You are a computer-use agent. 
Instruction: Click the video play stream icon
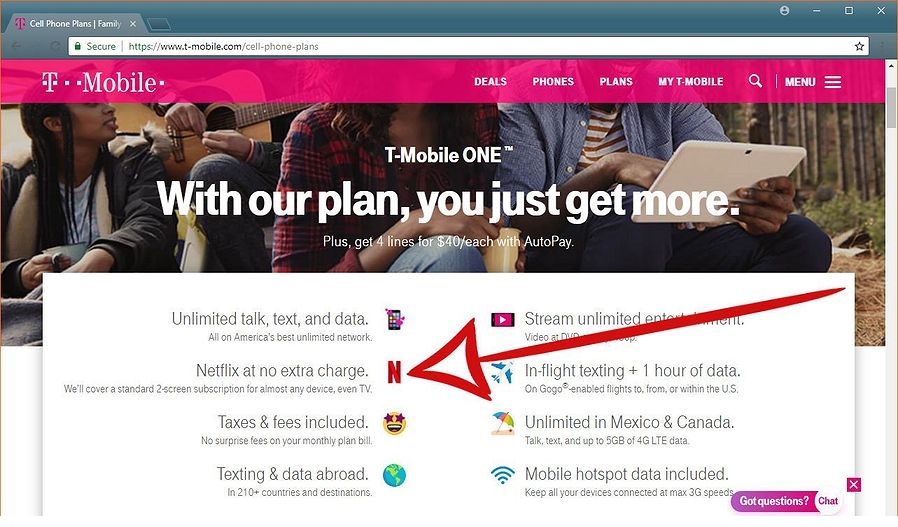[502, 320]
